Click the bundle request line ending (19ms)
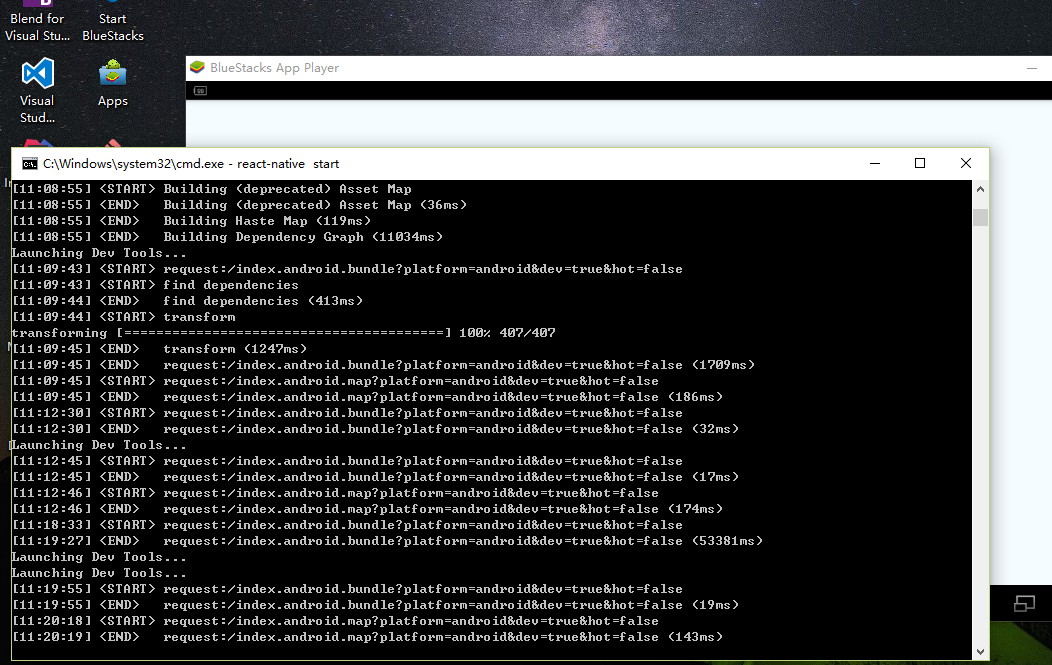Image resolution: width=1052 pixels, height=665 pixels. tap(376, 605)
